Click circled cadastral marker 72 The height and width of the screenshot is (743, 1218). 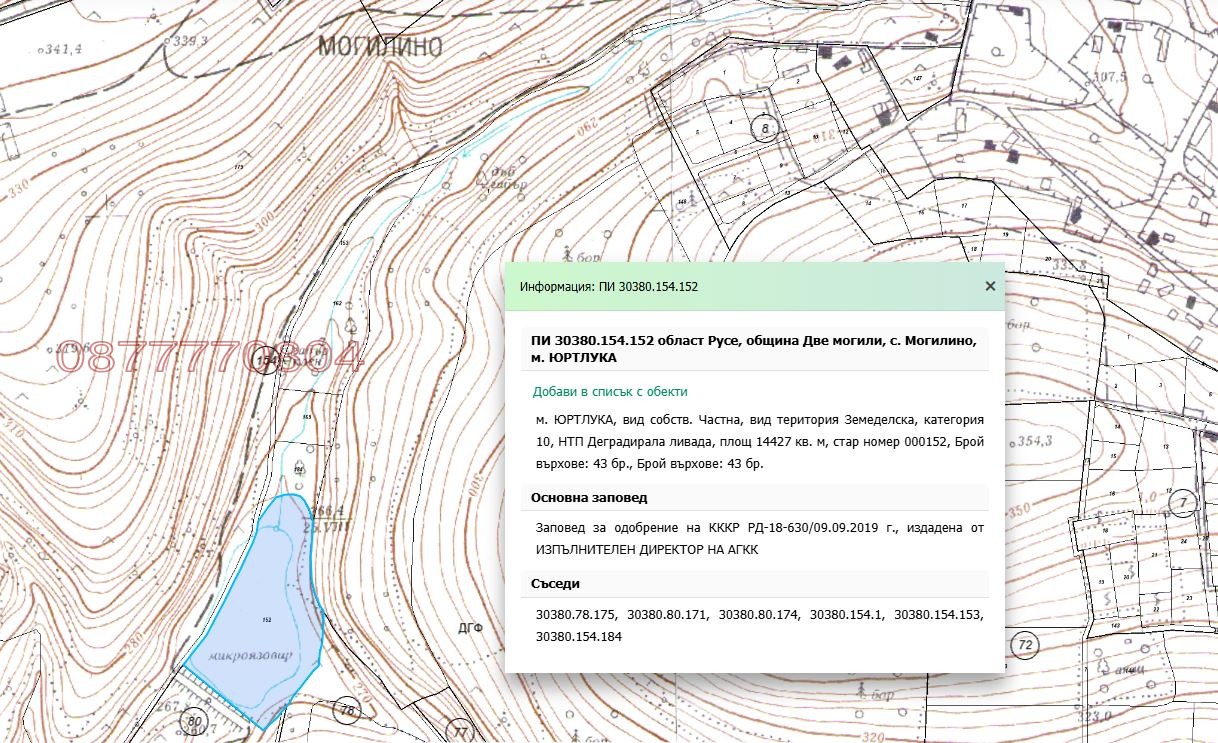(1023, 645)
